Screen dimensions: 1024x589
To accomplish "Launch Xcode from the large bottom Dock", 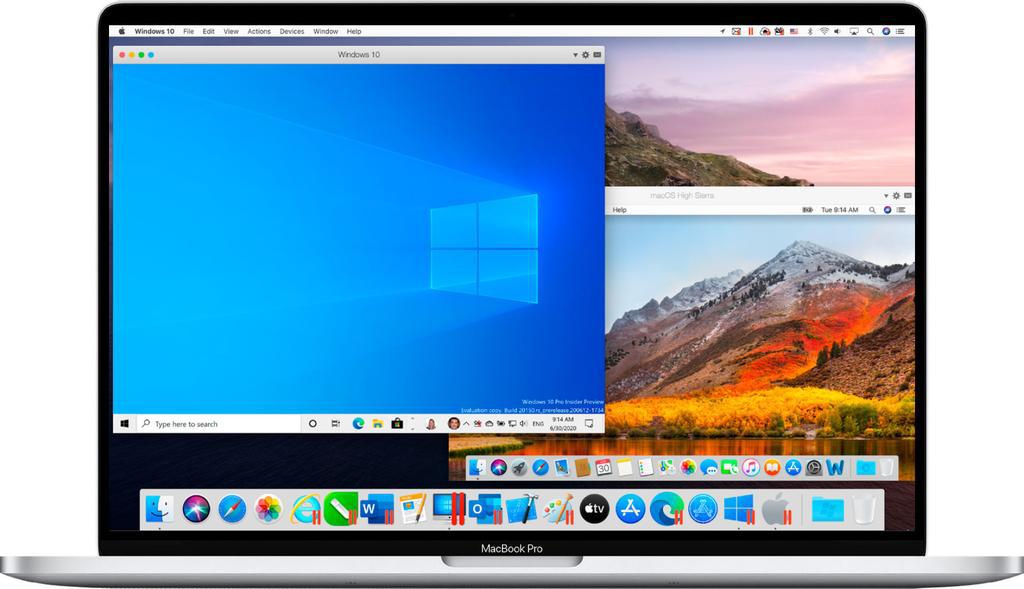I will click(522, 509).
